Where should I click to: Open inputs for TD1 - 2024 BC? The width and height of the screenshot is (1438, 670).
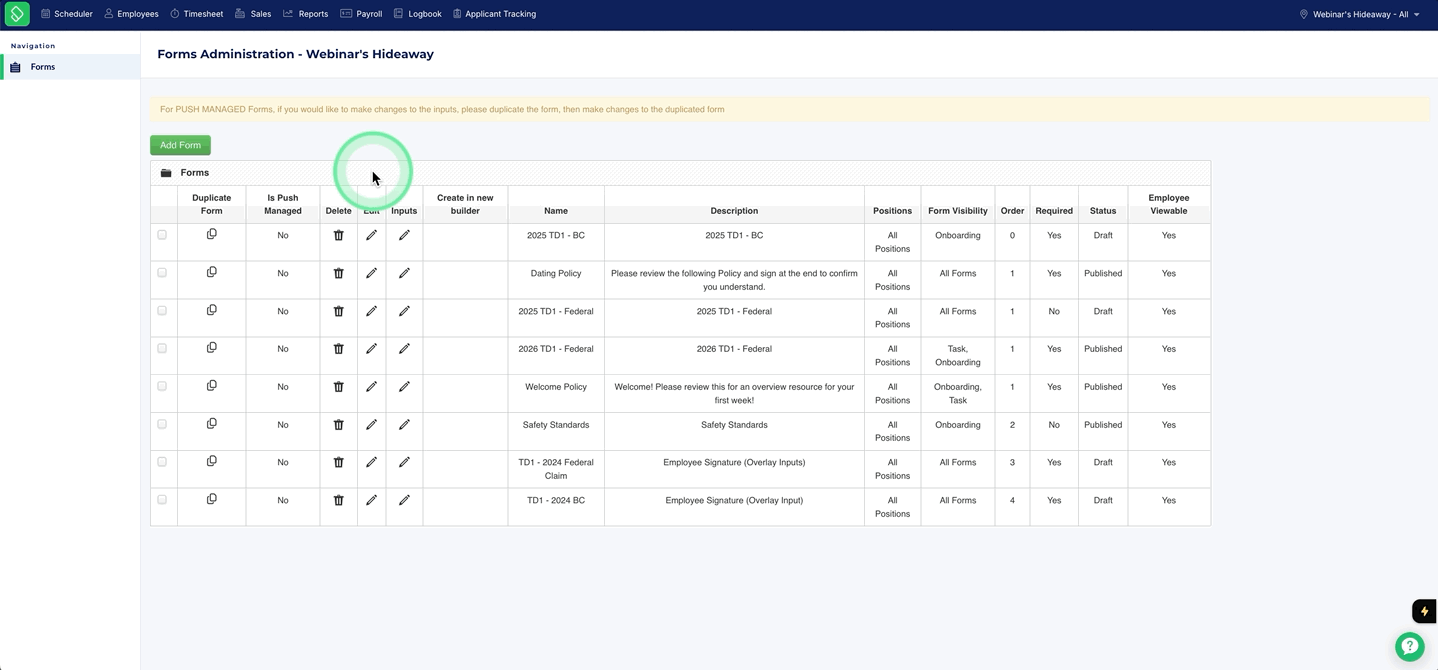404,500
